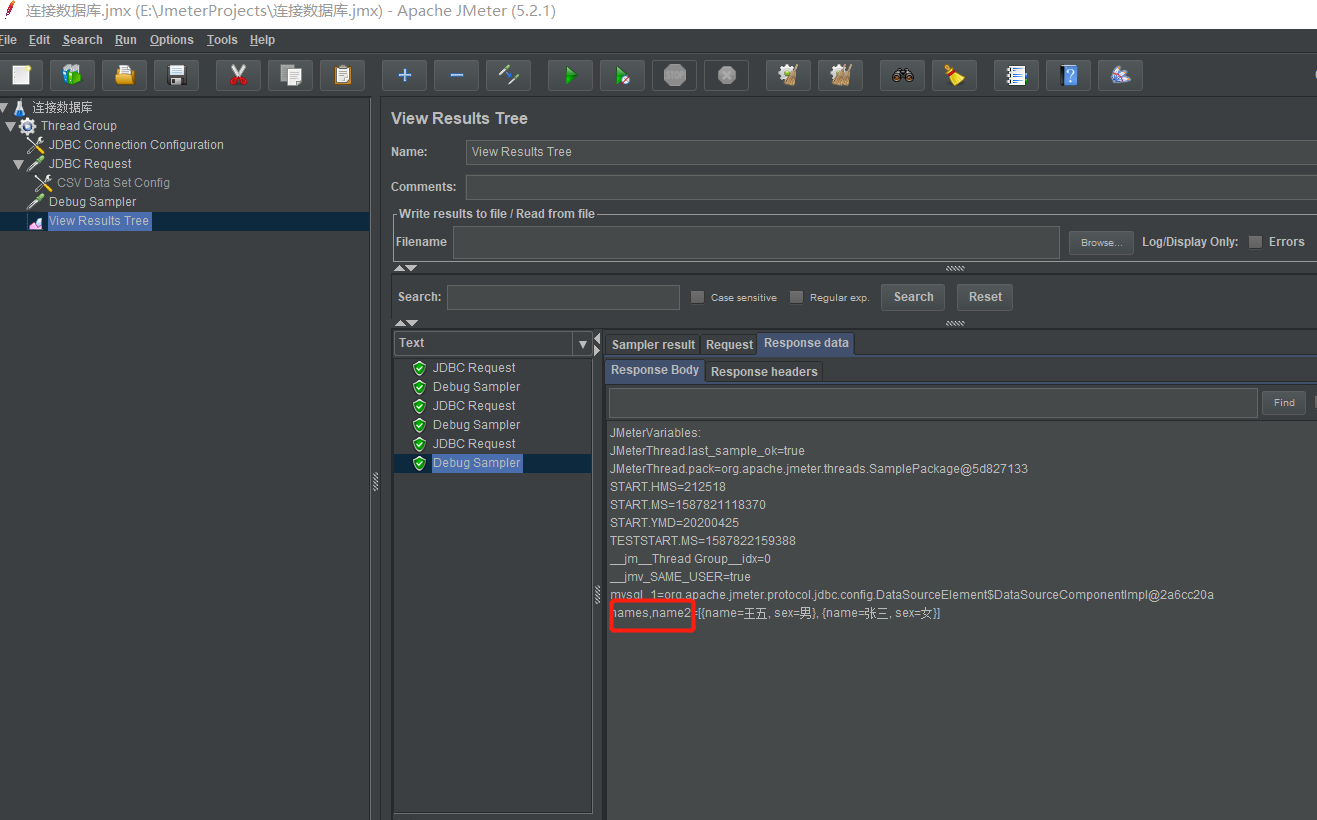
Task: Select the Response data tab
Action: click(806, 343)
